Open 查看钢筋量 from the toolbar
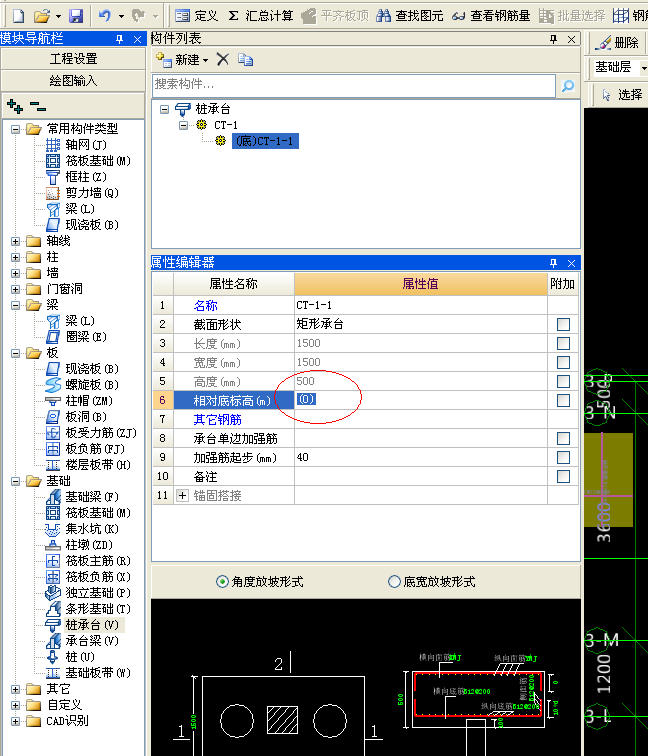Screen dimensions: 648x756 pos(491,16)
